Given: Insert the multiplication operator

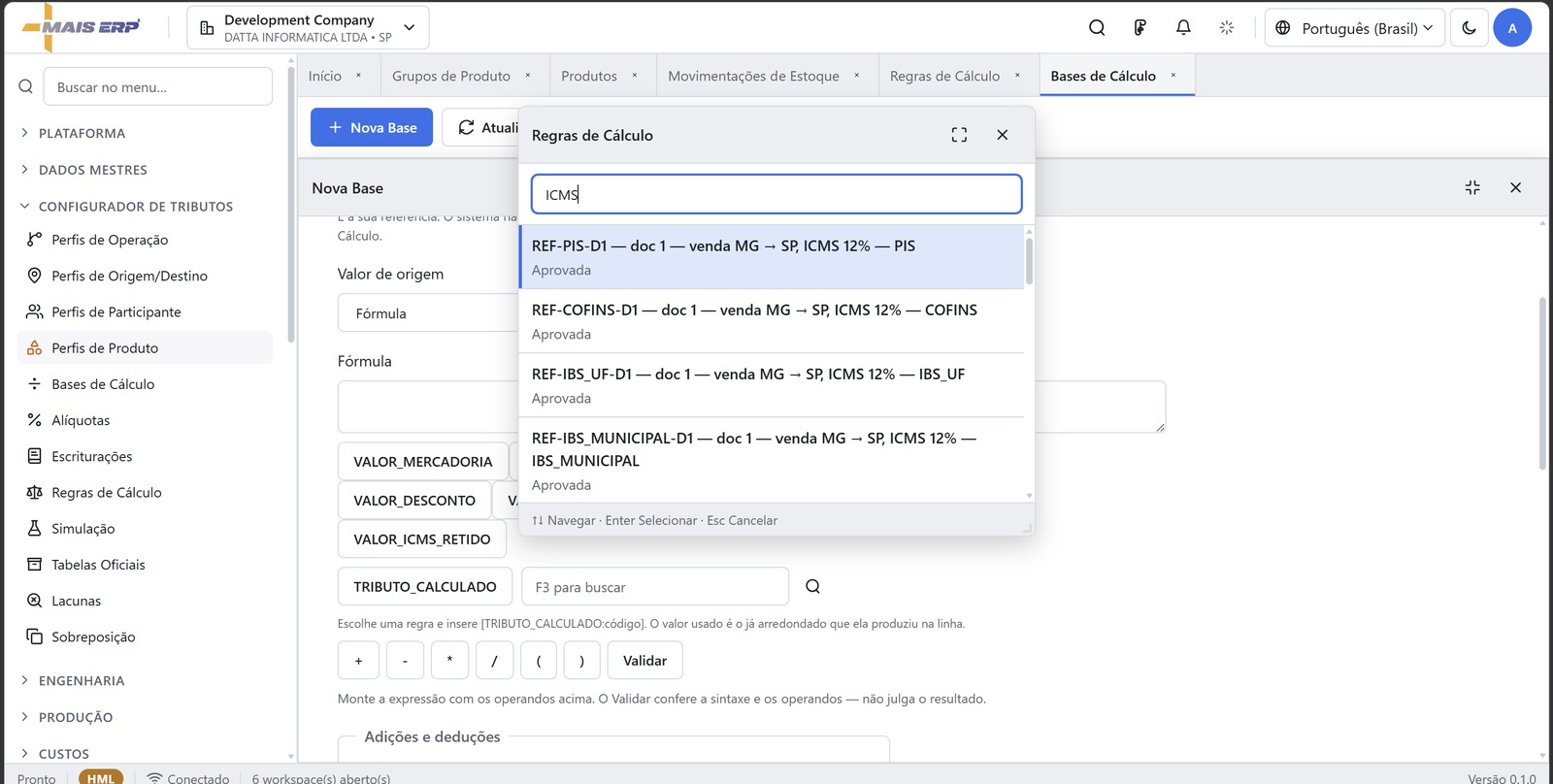Looking at the screenshot, I should [449, 661].
